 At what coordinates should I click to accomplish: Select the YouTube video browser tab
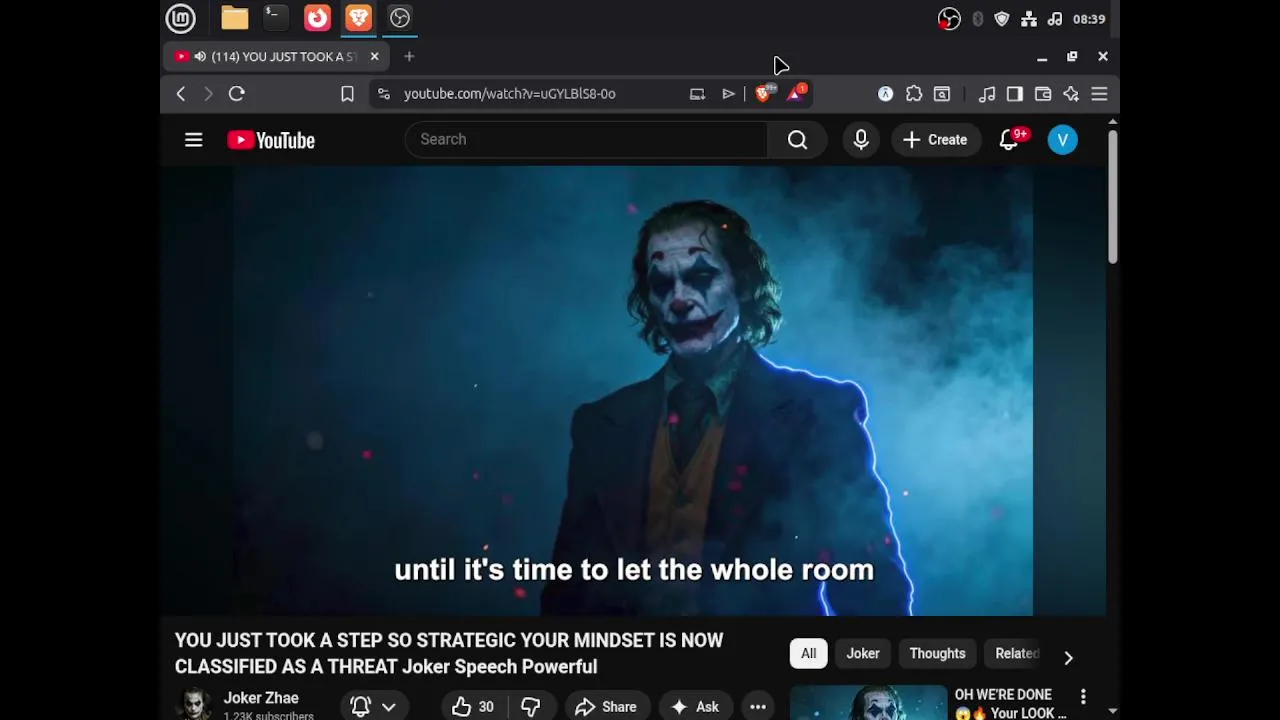pos(278,57)
